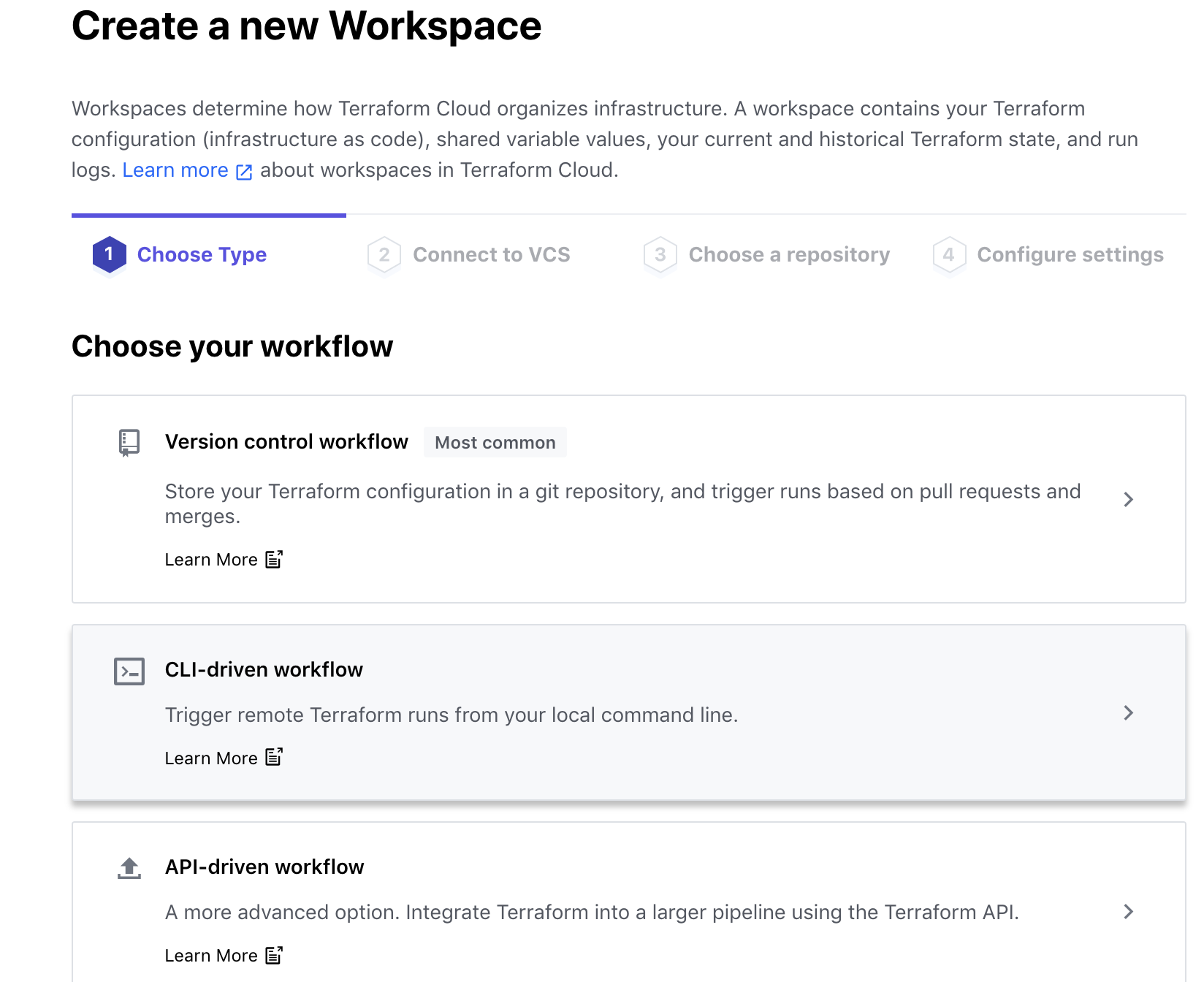This screenshot has width=1204, height=982.
Task: Click the Choose your workflow heading
Action: click(232, 346)
